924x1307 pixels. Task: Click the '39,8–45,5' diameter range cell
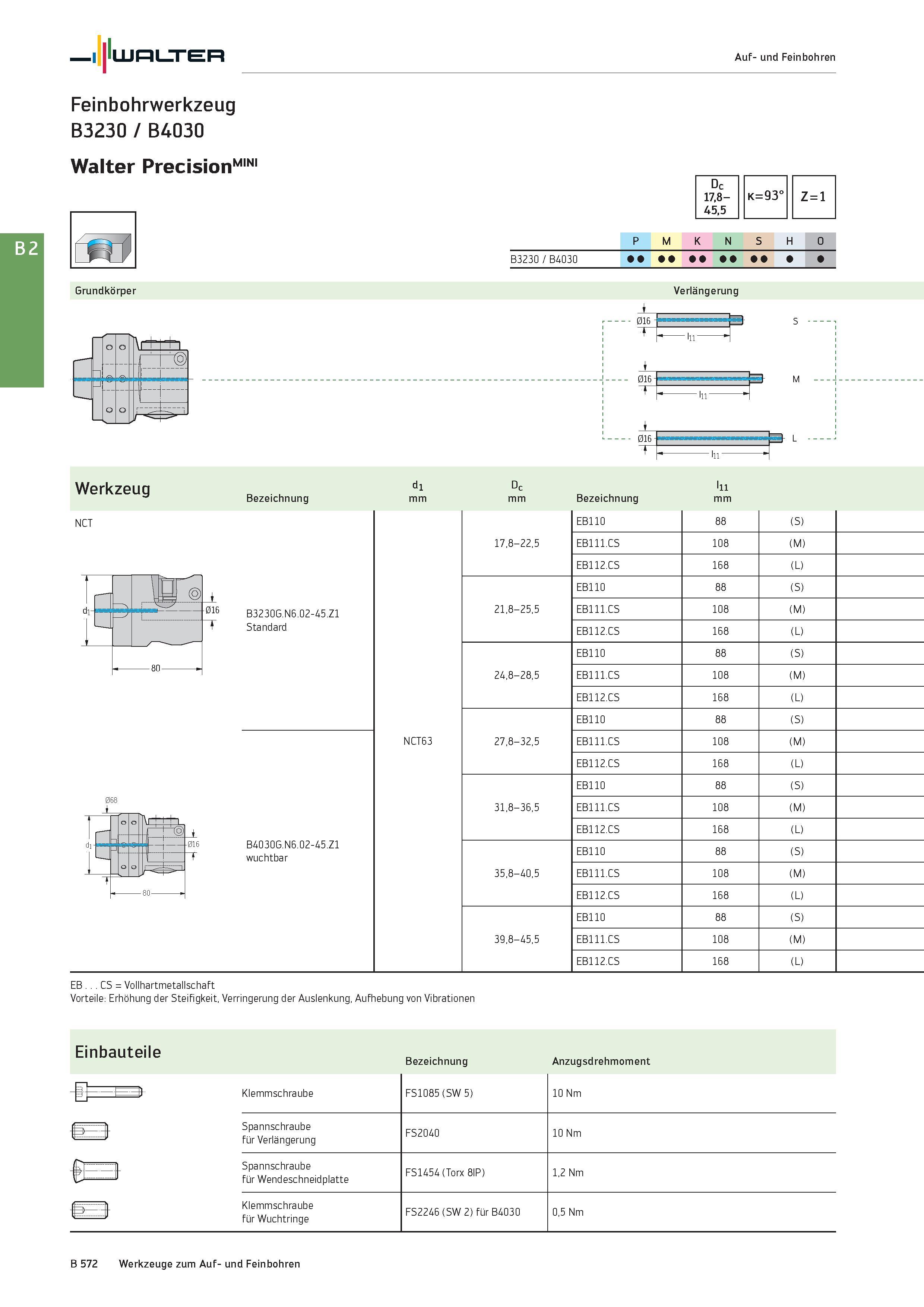pyautogui.click(x=517, y=939)
